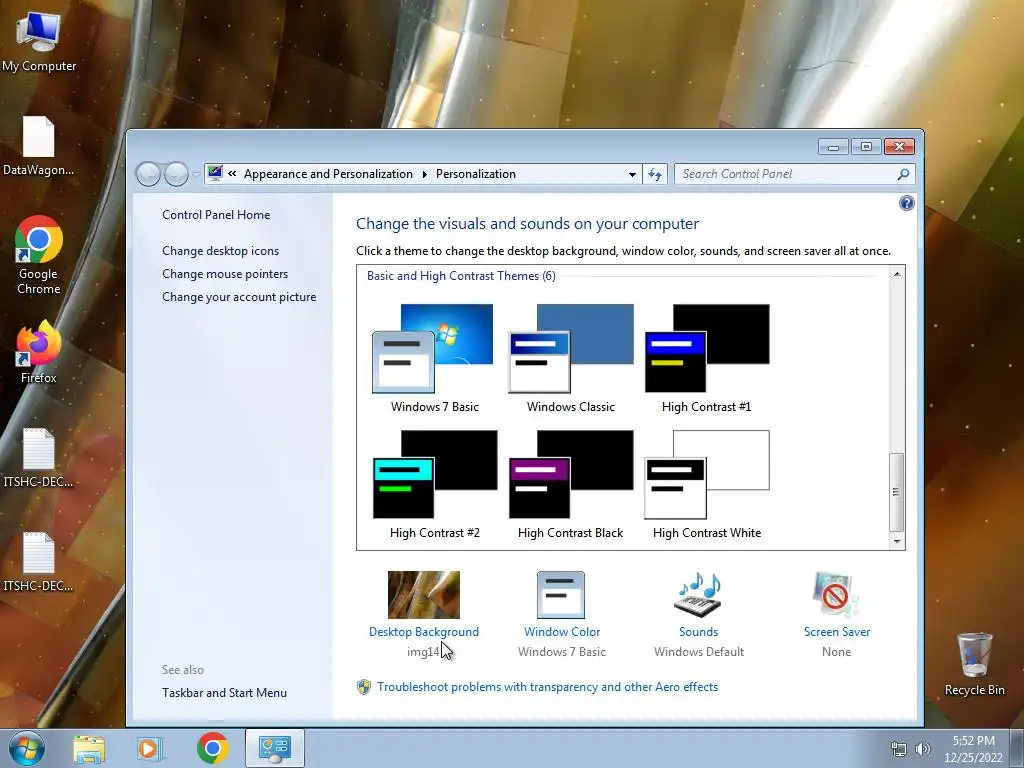Click Basic and High Contrast Themes header
The height and width of the screenshot is (768, 1024).
pyautogui.click(x=461, y=276)
